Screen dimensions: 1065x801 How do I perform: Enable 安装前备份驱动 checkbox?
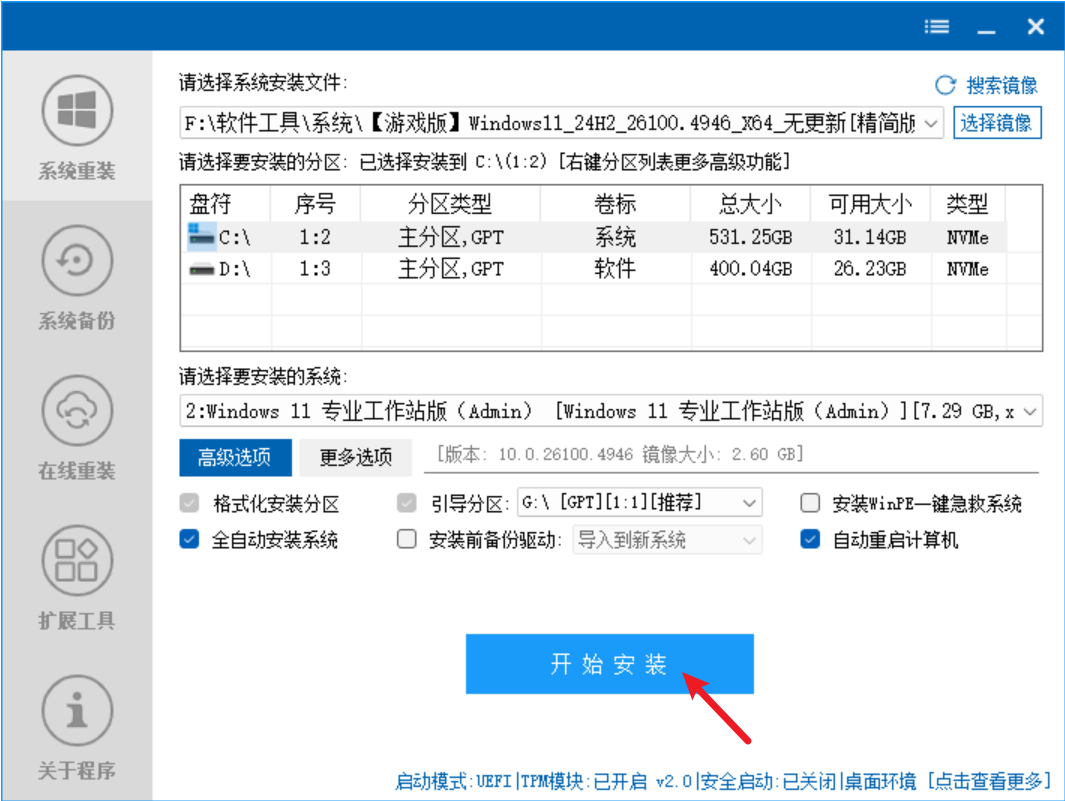406,539
